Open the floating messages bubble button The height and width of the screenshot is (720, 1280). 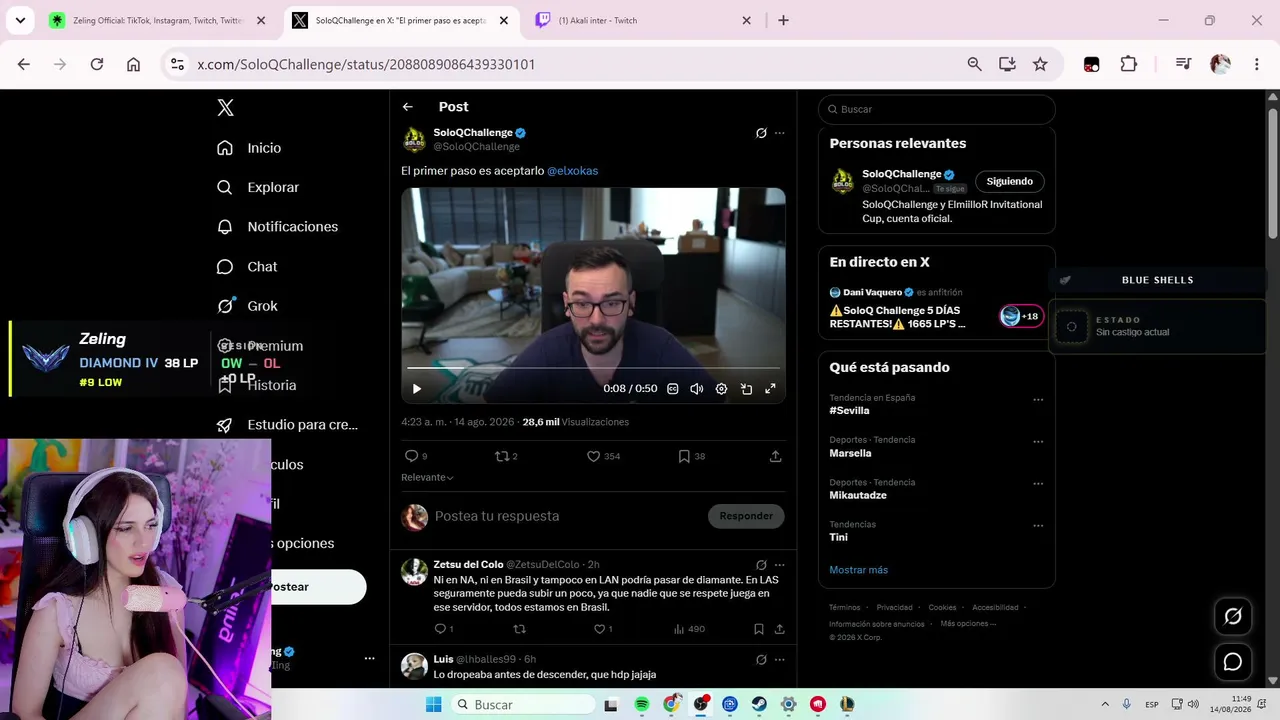(x=1233, y=662)
